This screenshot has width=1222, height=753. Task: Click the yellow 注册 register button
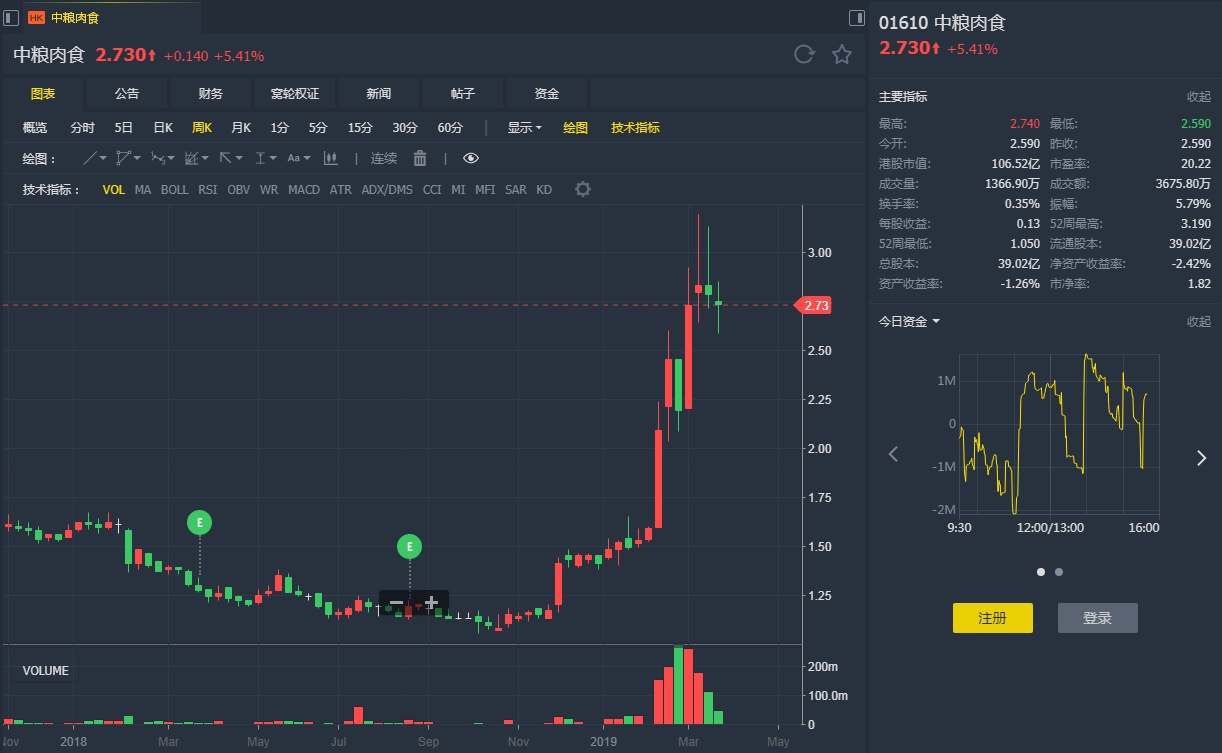tap(993, 618)
